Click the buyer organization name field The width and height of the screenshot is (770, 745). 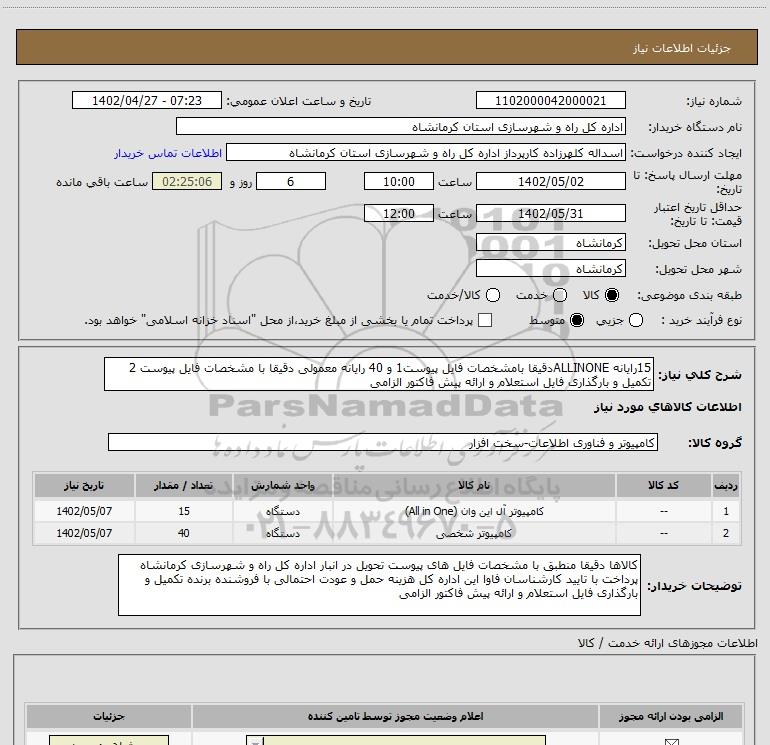coord(401,127)
